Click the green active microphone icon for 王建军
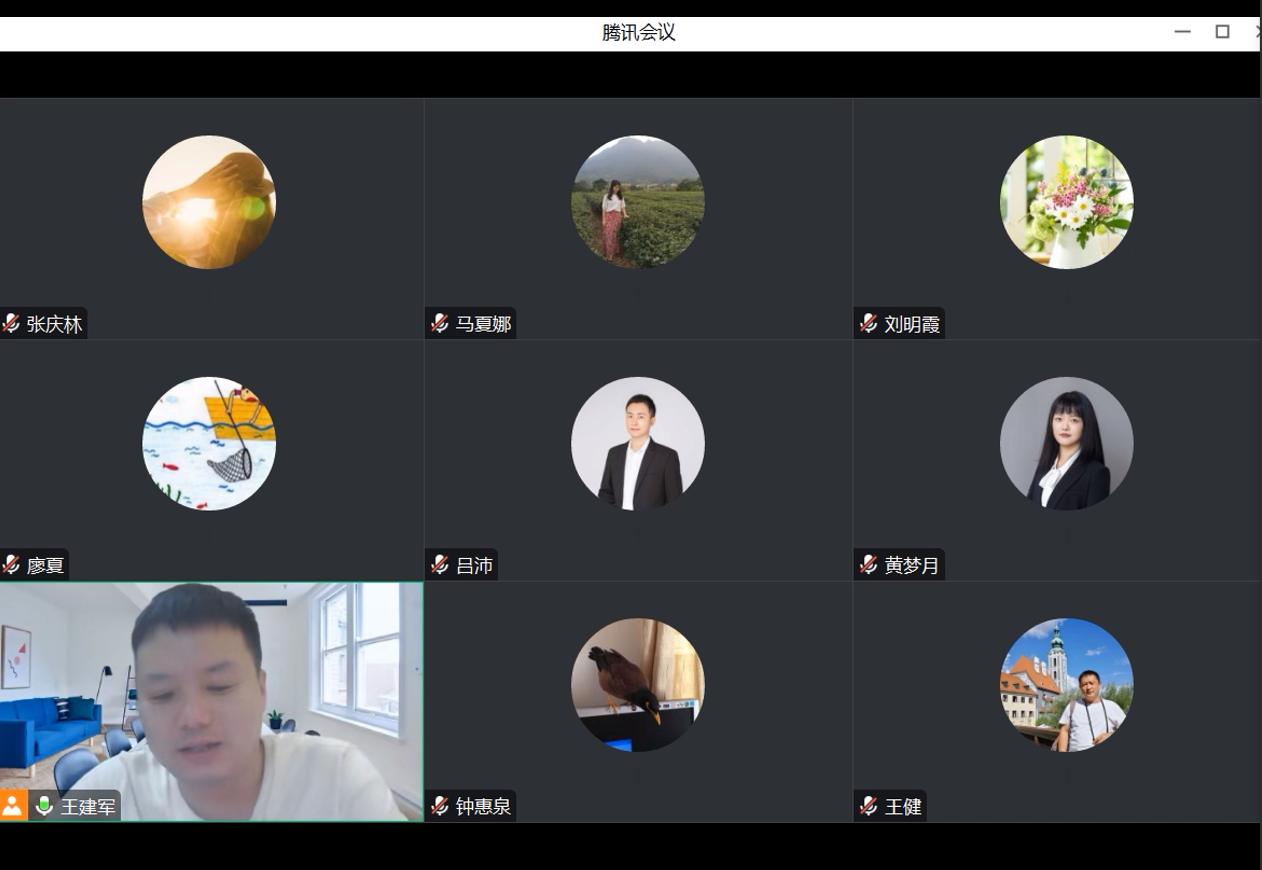 (x=44, y=806)
